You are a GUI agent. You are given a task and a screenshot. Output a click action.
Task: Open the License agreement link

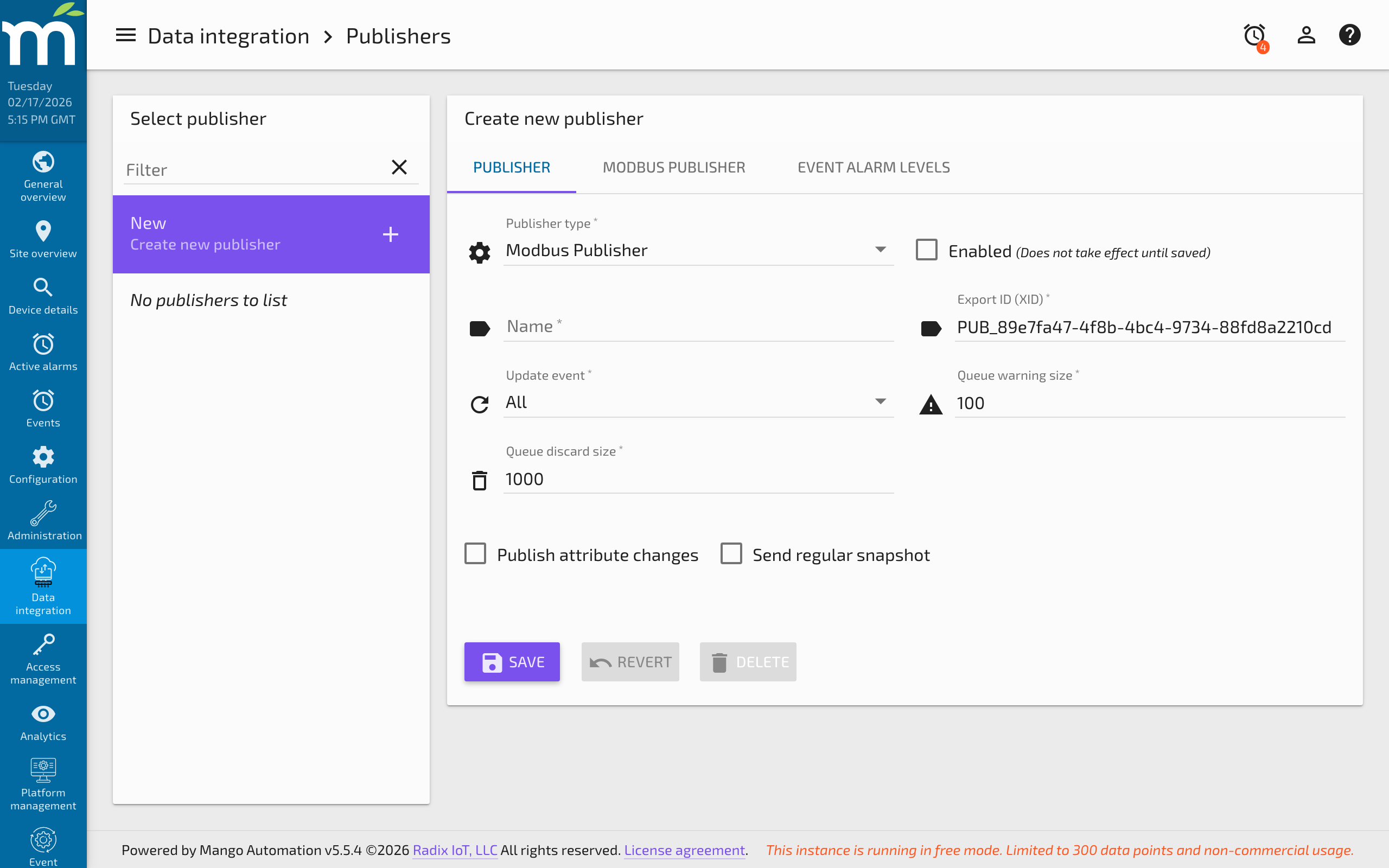pyautogui.click(x=684, y=850)
